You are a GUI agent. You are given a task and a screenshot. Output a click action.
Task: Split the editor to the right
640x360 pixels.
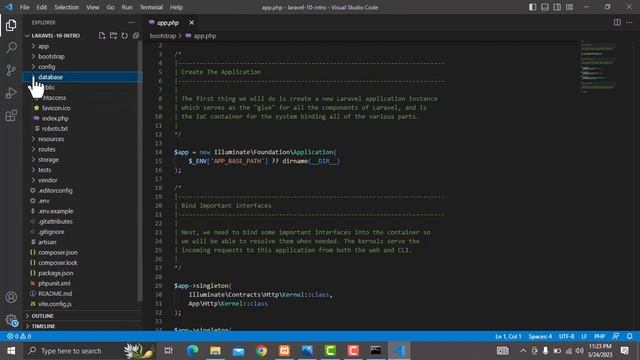617,22
